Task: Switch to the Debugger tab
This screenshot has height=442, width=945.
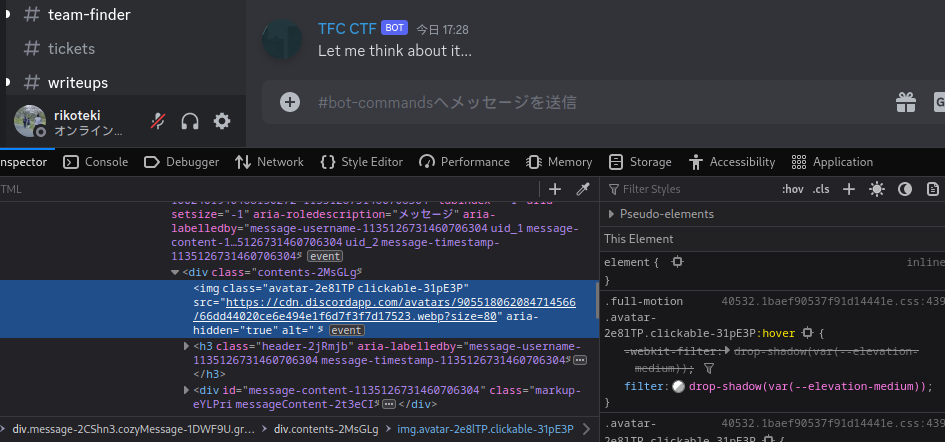Action: 181,162
